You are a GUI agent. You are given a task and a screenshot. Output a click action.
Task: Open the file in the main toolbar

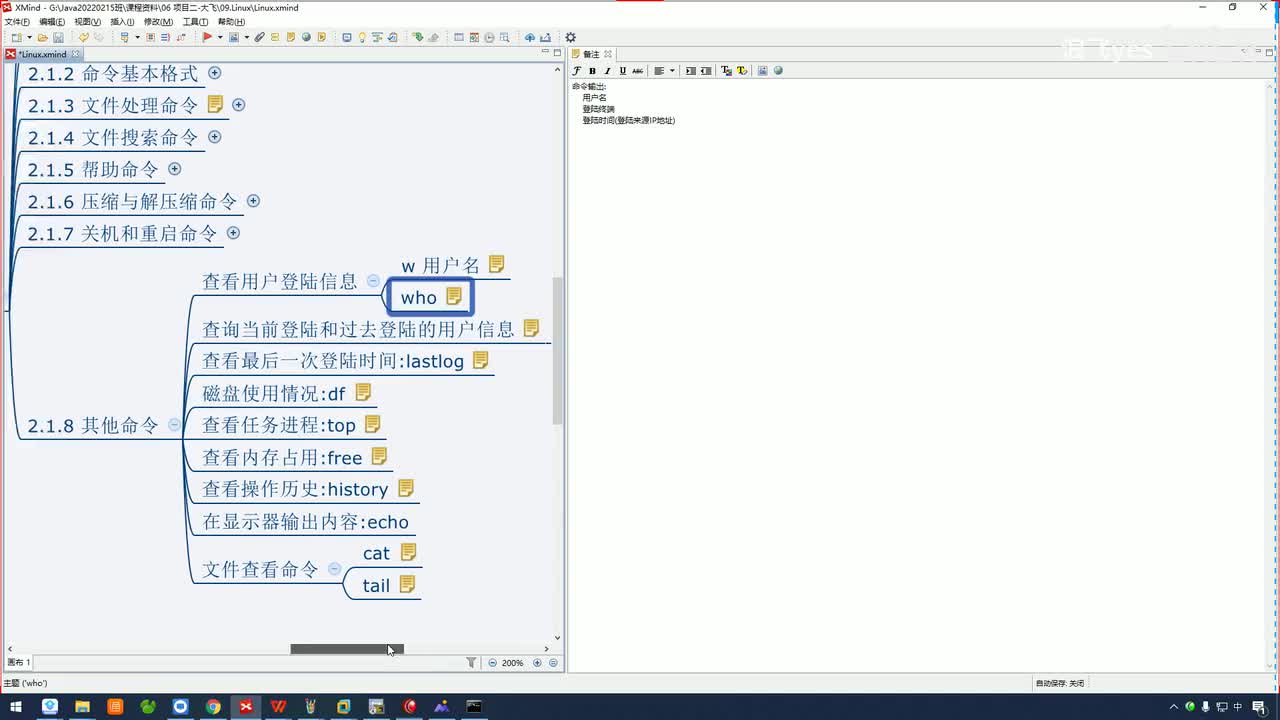43,38
